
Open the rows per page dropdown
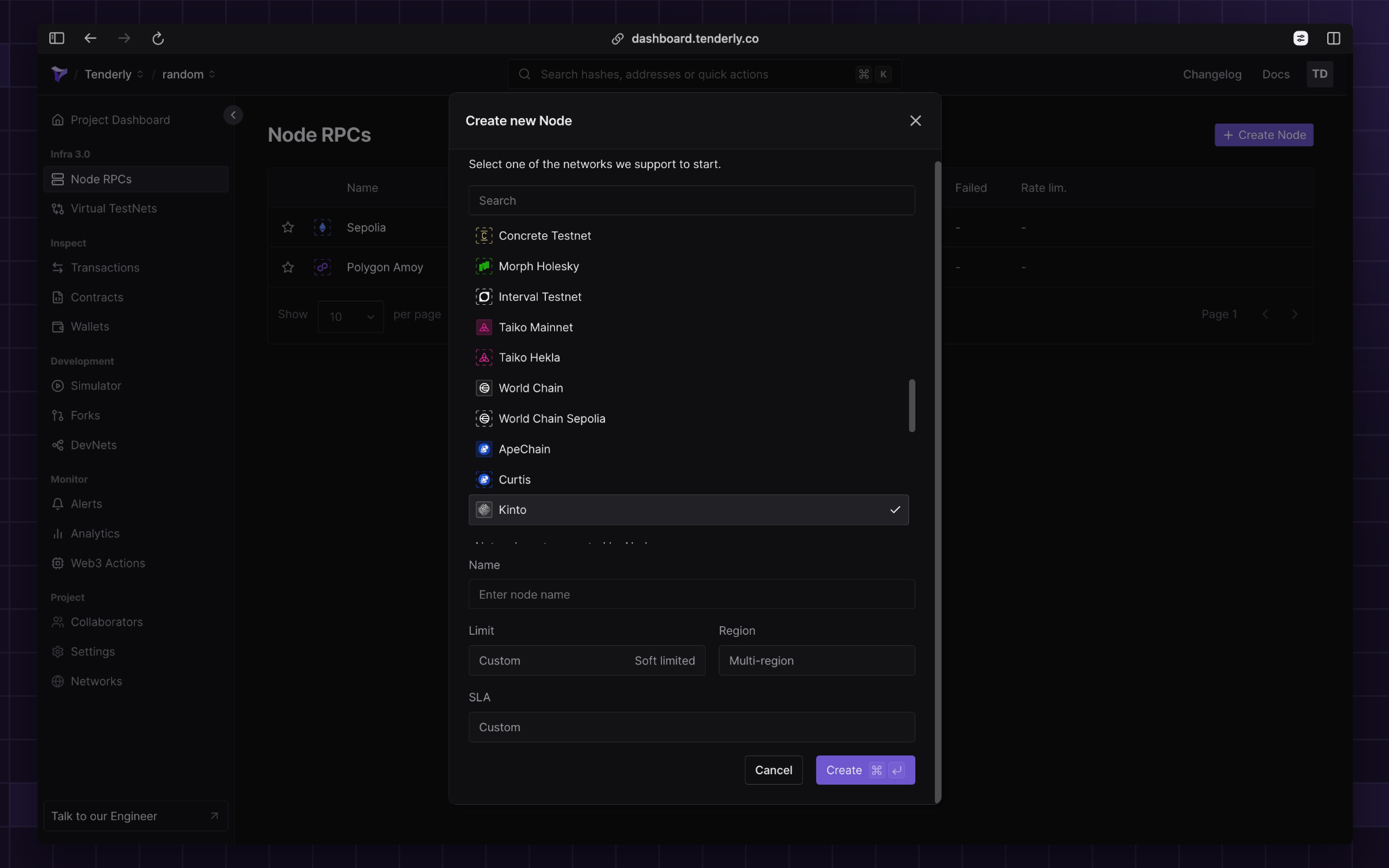point(351,317)
